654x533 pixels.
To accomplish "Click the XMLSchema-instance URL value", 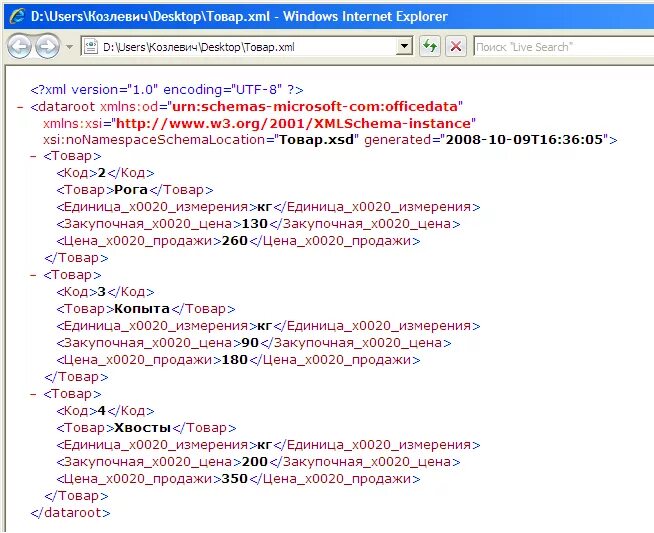I will click(293, 123).
